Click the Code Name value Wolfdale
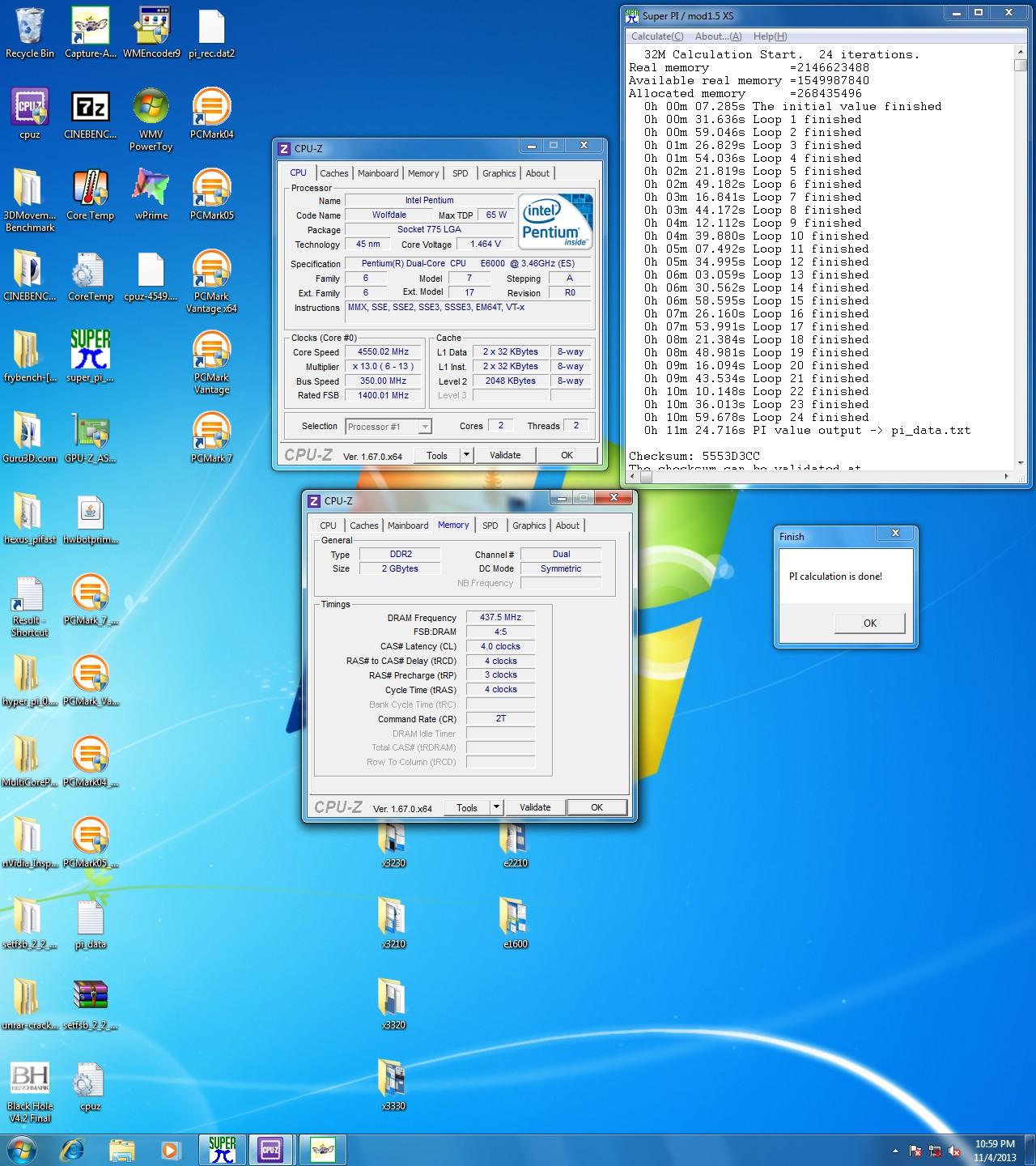The width and height of the screenshot is (1036, 1166). (389, 215)
